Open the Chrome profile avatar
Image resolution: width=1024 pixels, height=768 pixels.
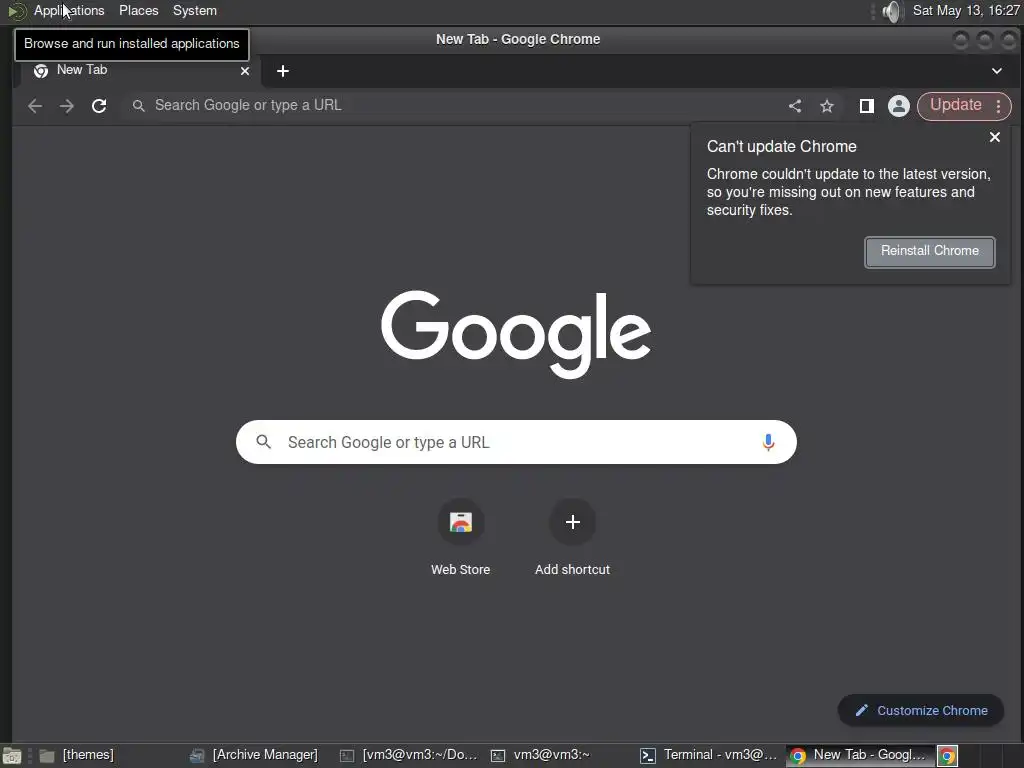point(899,106)
